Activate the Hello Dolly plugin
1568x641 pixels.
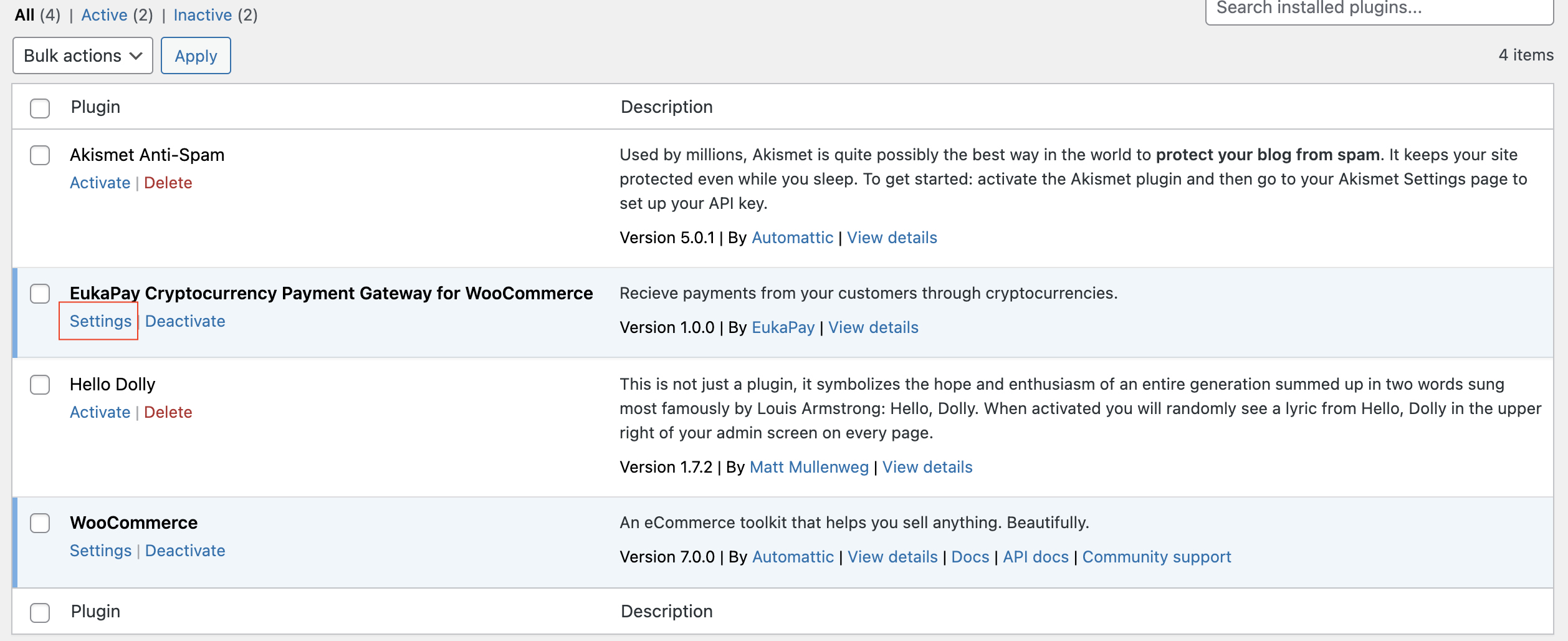pyautogui.click(x=100, y=412)
